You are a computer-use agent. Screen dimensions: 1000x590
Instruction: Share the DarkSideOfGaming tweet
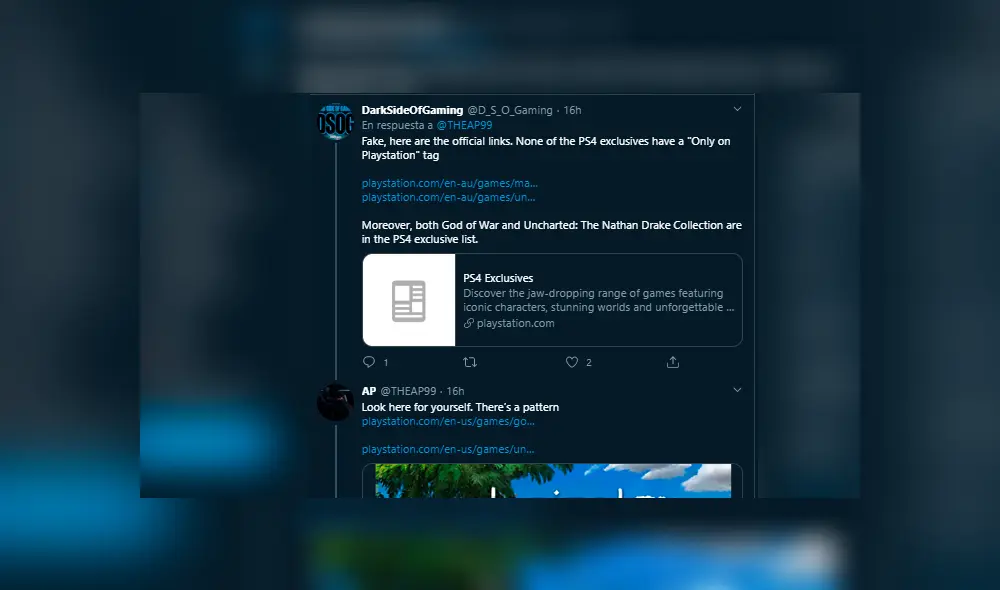(x=673, y=362)
